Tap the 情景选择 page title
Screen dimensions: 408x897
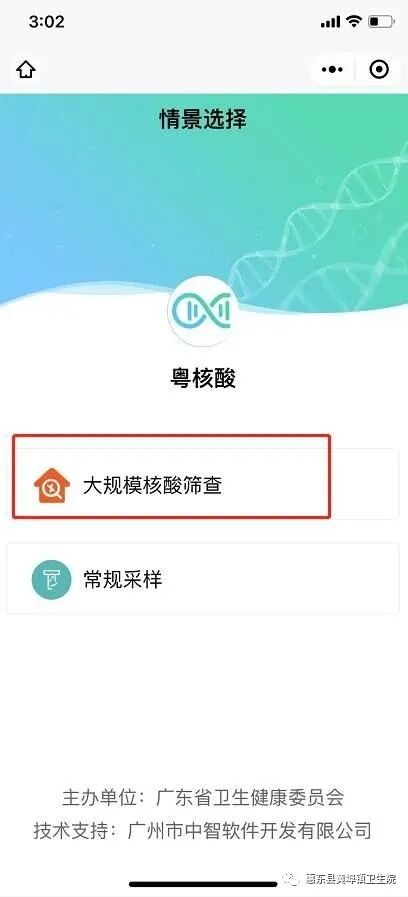203,120
